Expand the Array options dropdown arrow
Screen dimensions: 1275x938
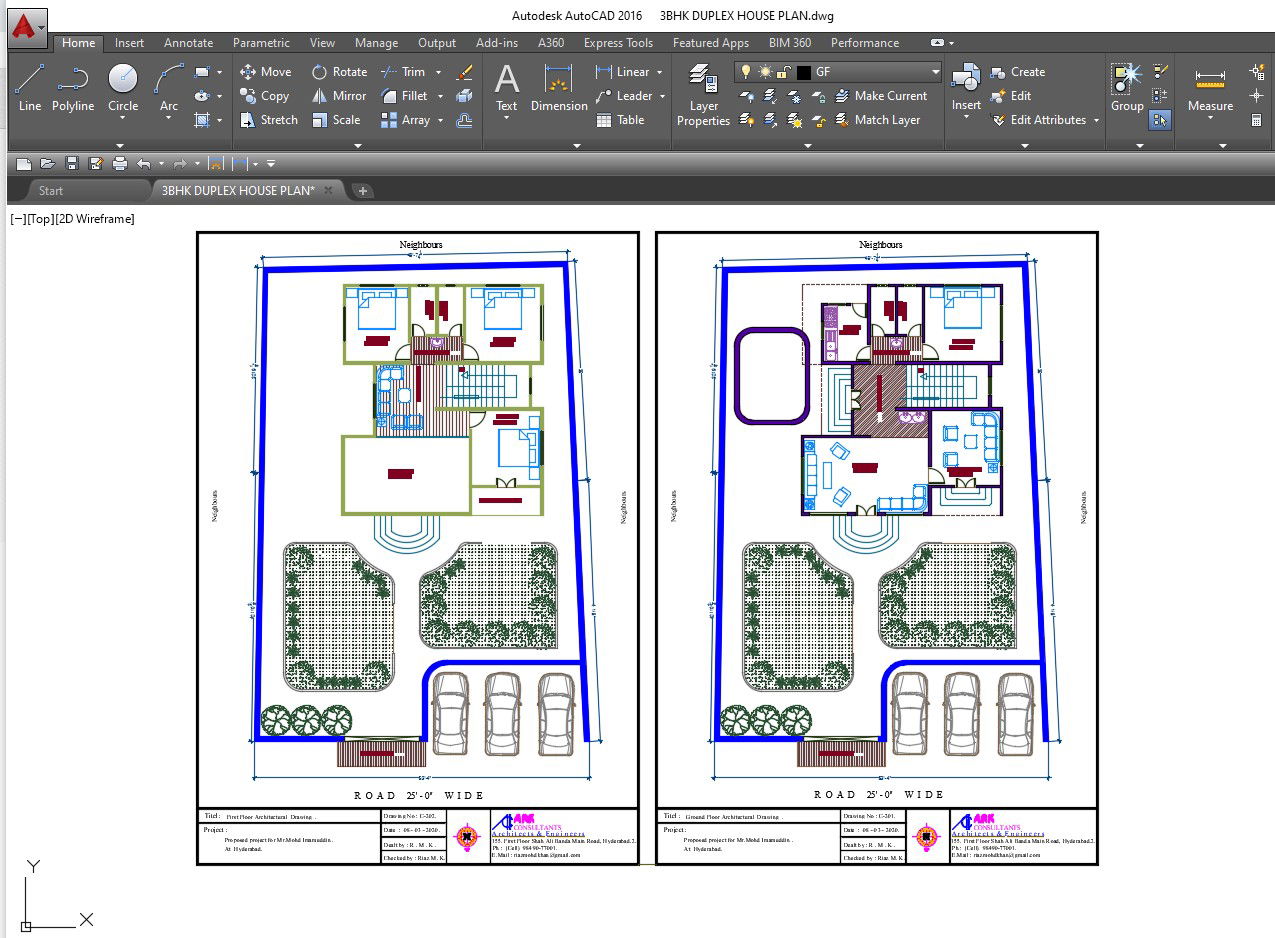click(x=438, y=120)
